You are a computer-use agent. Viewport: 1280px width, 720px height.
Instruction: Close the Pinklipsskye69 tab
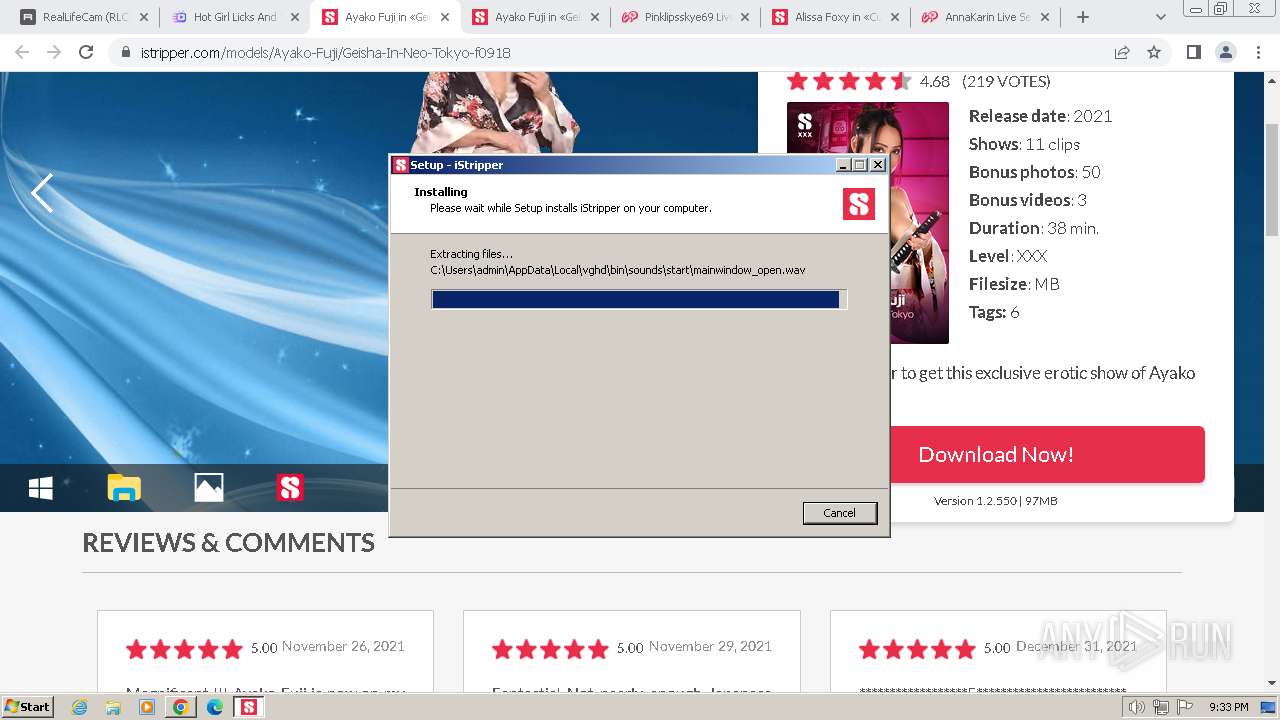pyautogui.click(x=744, y=17)
